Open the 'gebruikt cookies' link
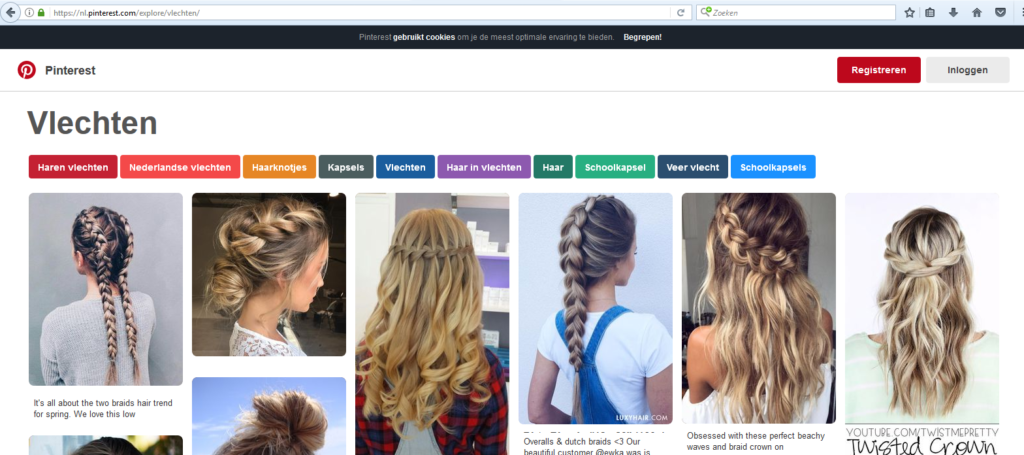 [424, 37]
